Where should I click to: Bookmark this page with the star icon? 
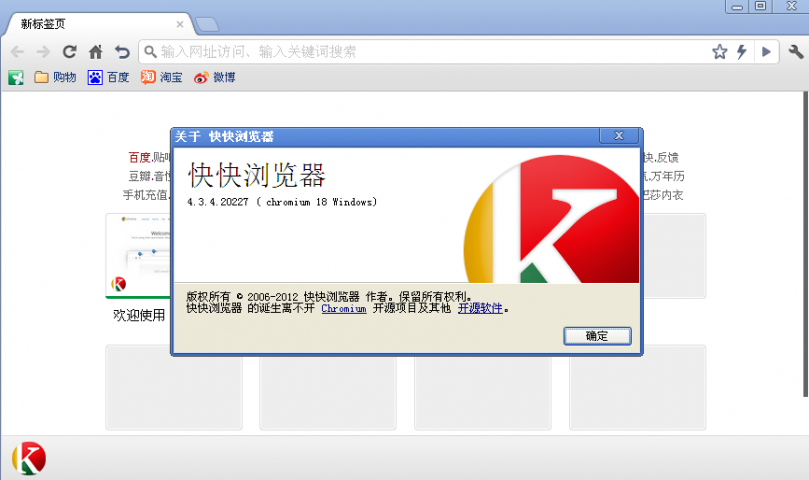719,52
